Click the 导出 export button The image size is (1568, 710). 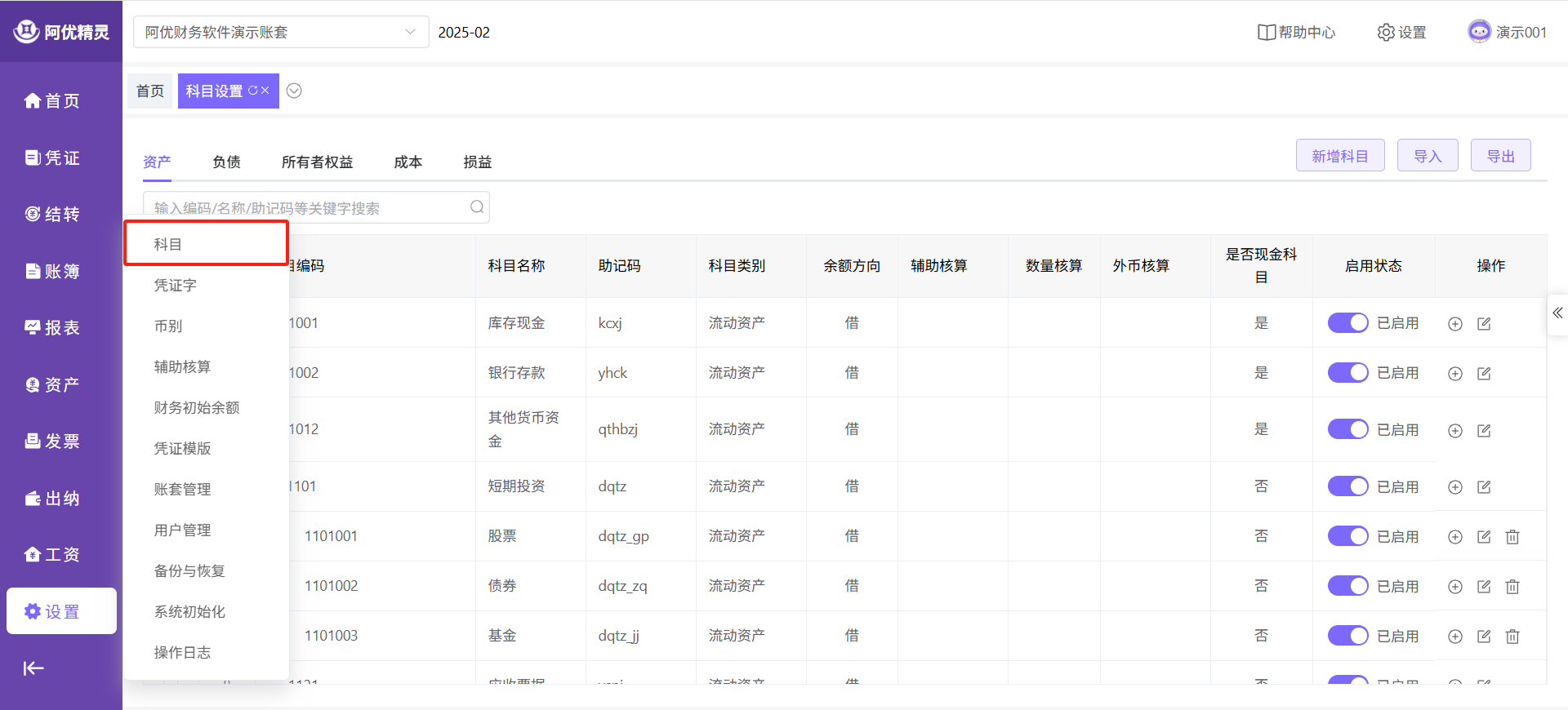(x=1500, y=156)
